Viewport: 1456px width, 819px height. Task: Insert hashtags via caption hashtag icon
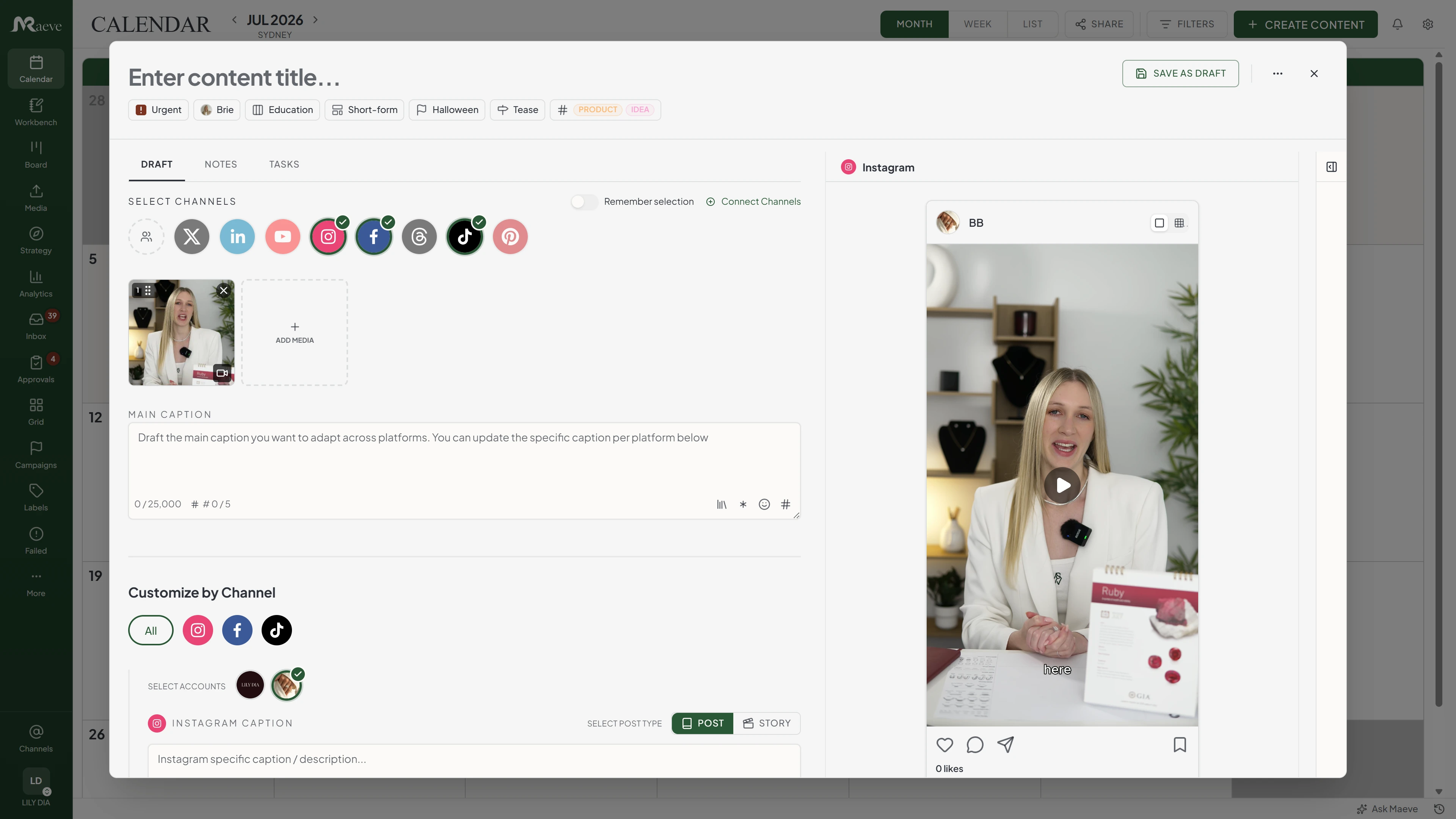point(786,504)
